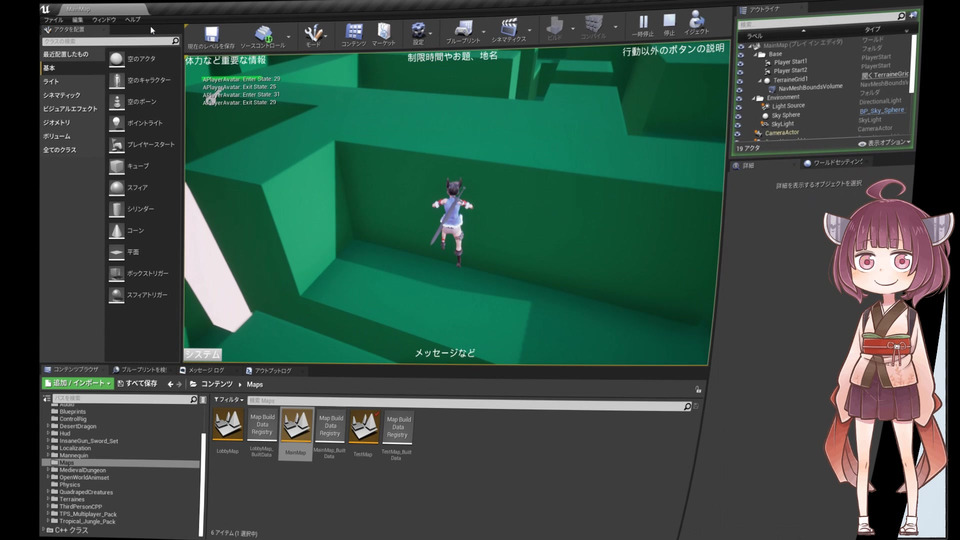Select the Cube (キューブ) primitive

(x=143, y=166)
